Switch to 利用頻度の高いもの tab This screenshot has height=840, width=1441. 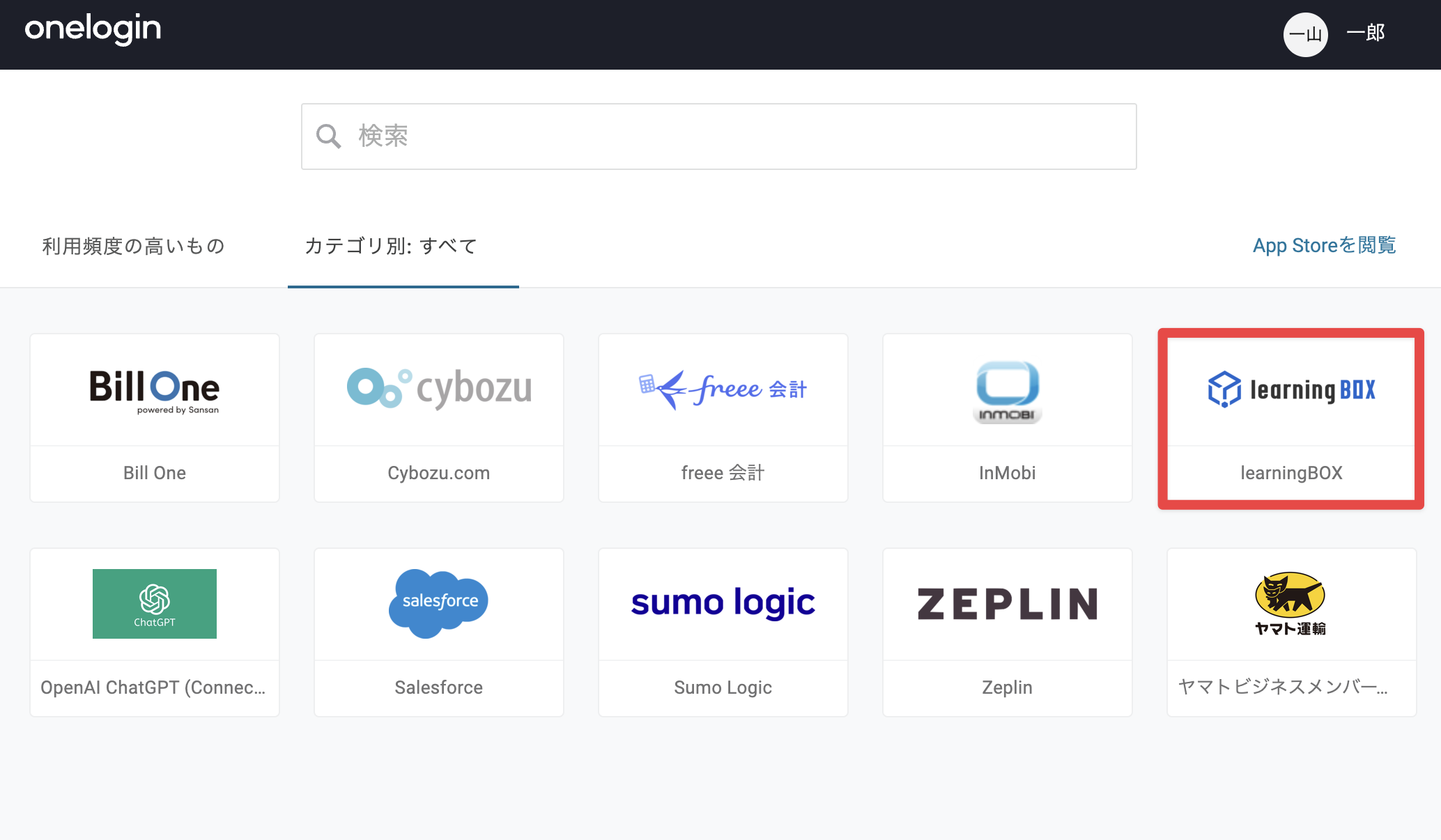133,246
